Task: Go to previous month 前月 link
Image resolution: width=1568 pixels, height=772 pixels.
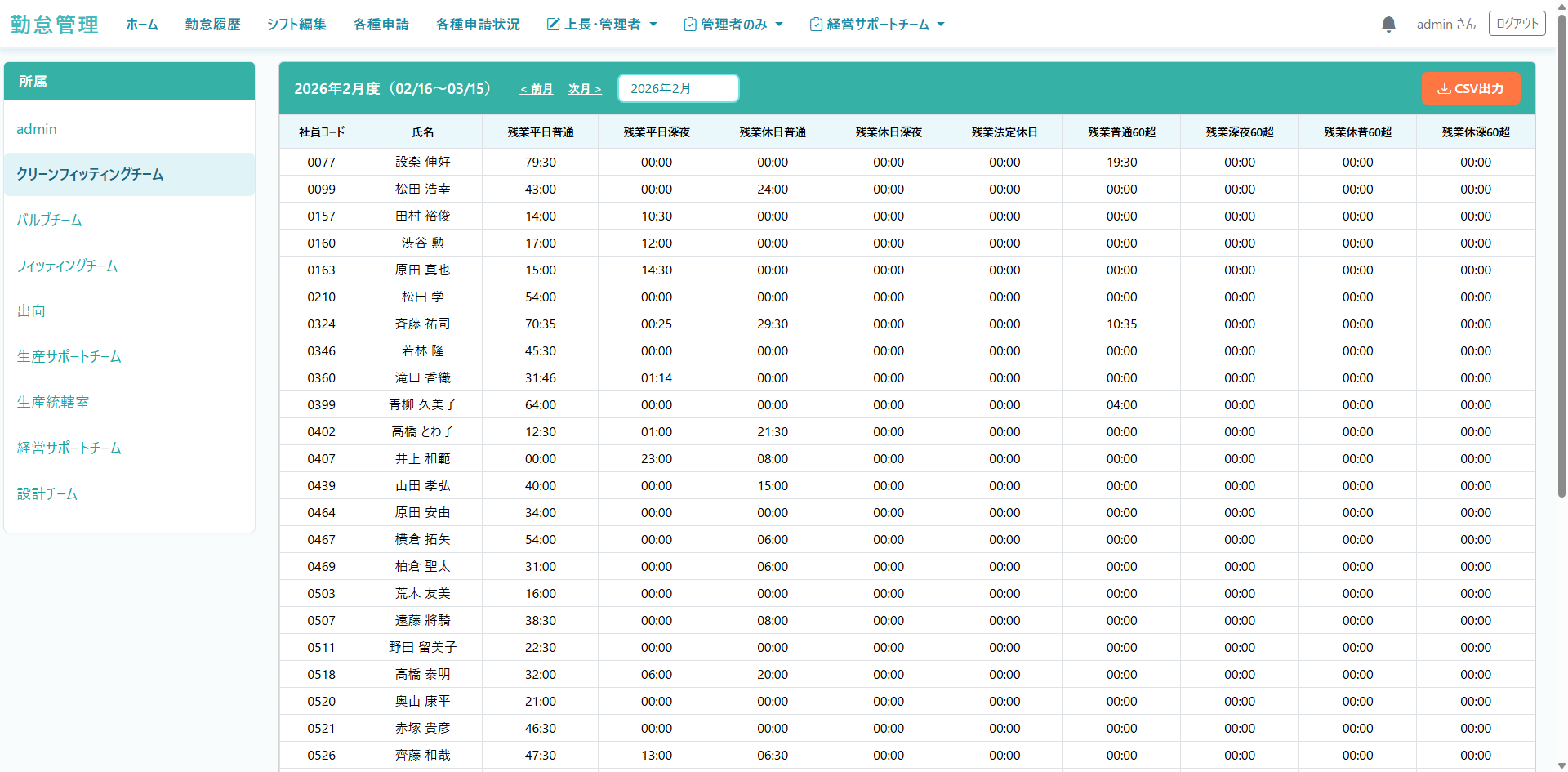Action: [537, 89]
